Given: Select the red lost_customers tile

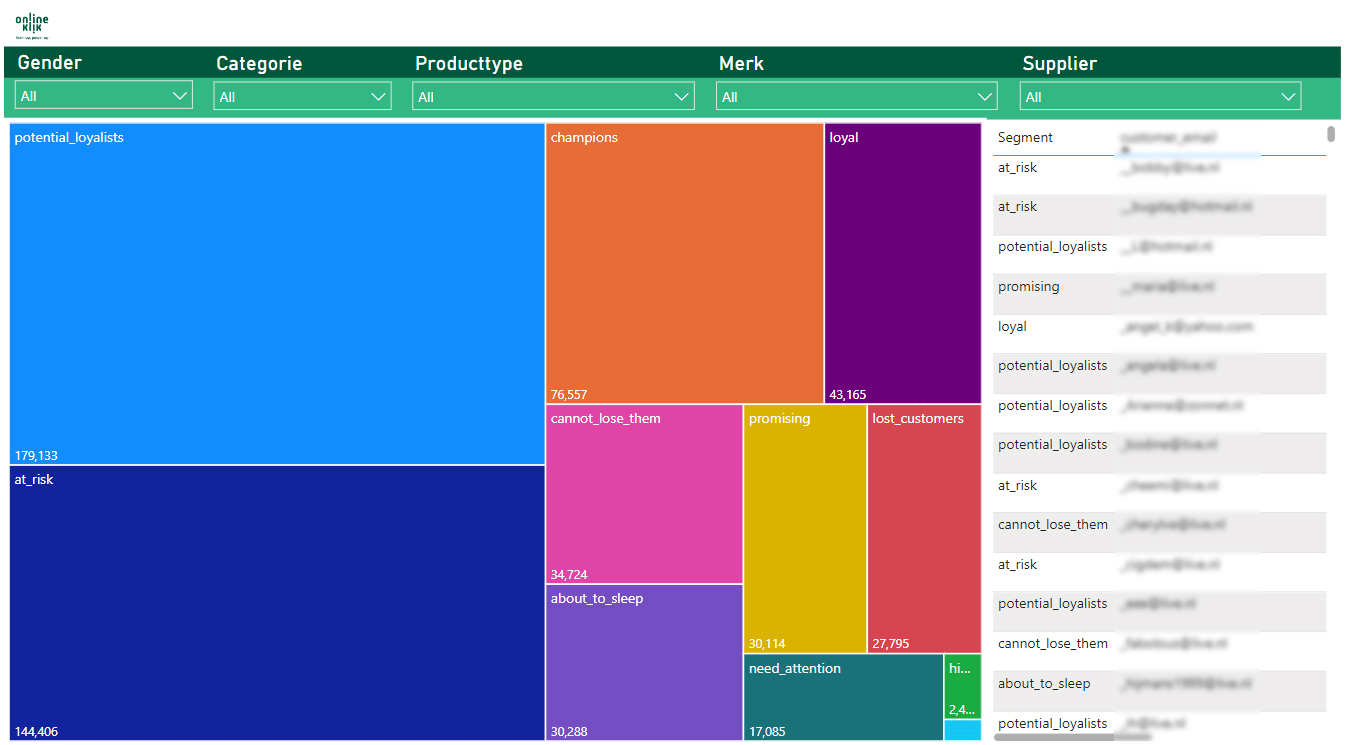Looking at the screenshot, I should pos(924,529).
